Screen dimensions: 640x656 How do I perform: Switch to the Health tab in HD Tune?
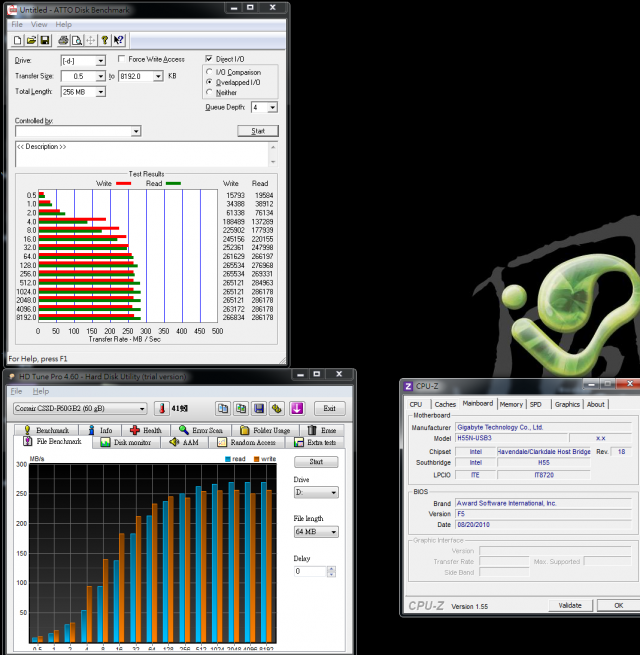pyautogui.click(x=146, y=430)
